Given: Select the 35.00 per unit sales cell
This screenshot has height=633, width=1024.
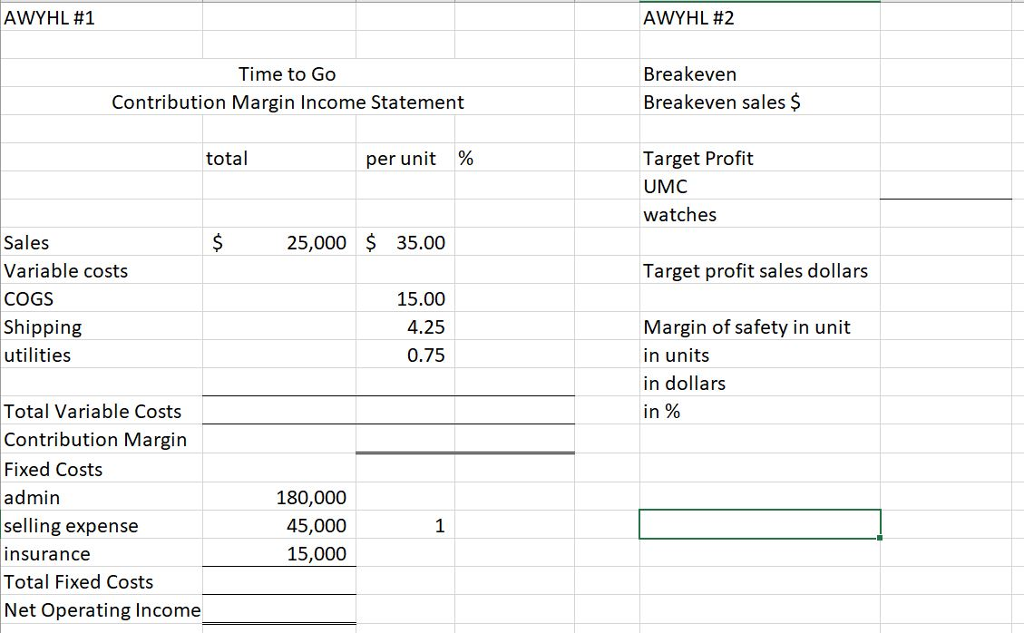Looking at the screenshot, I should coord(420,242).
